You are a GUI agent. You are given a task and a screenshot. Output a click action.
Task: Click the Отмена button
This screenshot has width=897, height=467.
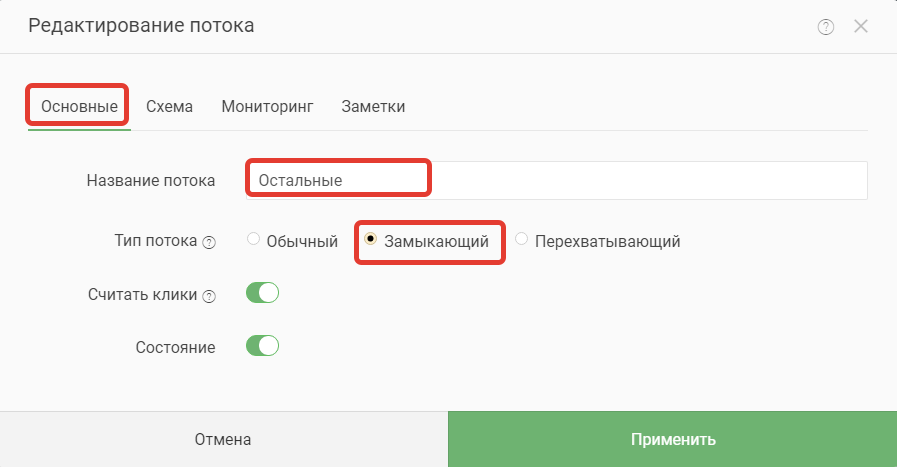[x=224, y=439]
